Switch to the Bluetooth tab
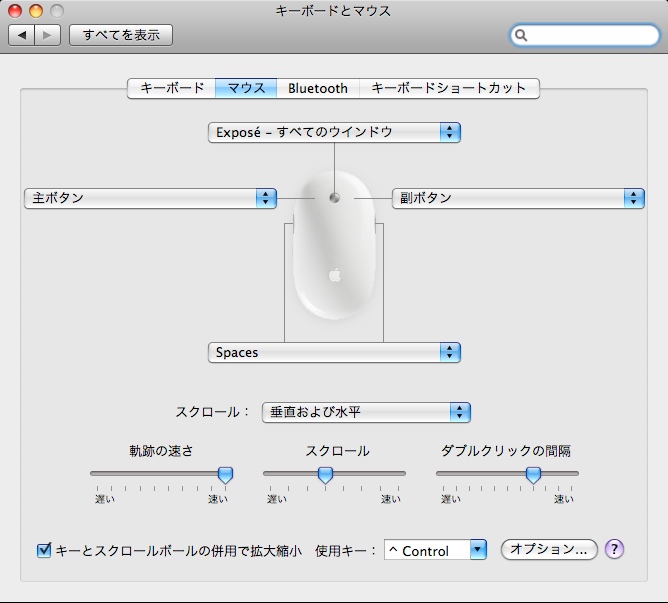668x603 pixels. click(x=318, y=88)
